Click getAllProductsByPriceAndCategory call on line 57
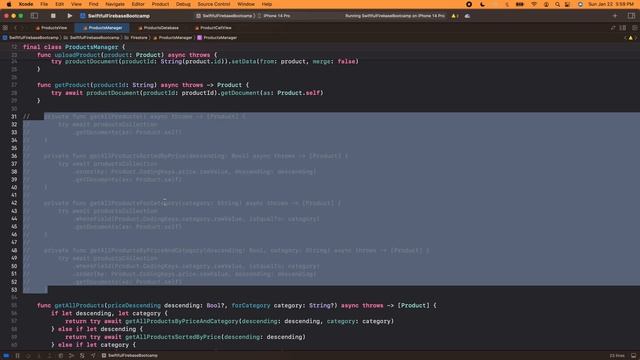This screenshot has height=360, width=640. click(x=181, y=321)
